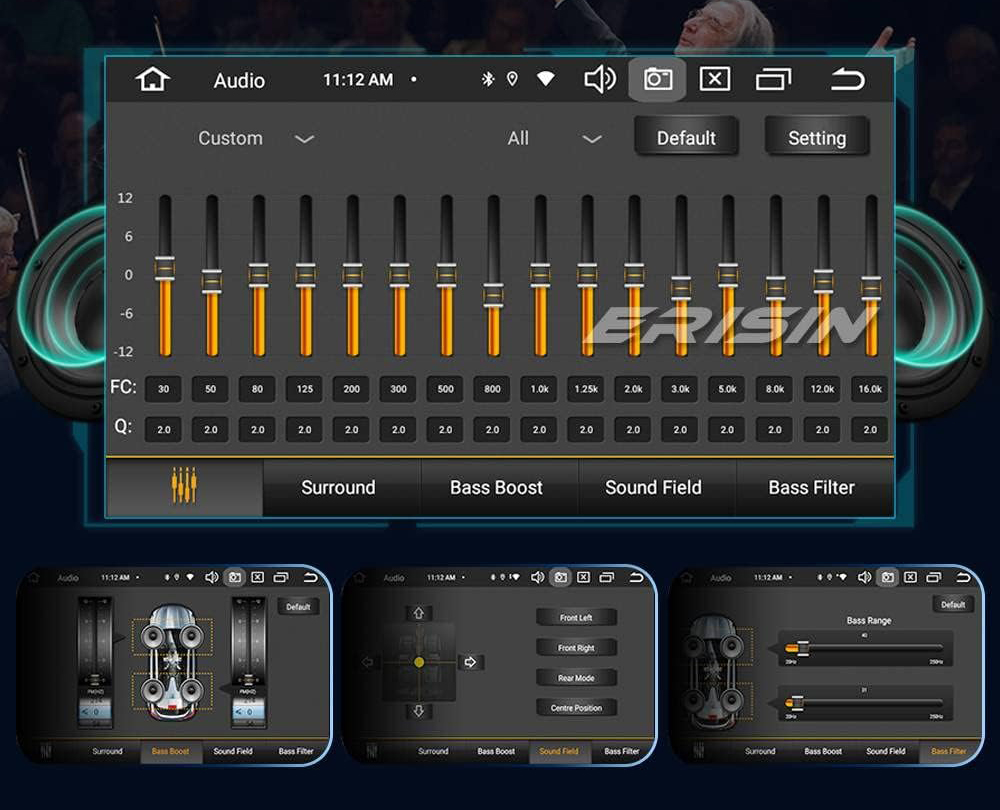Screen dimensions: 1000x810
Task: Expand the Custom preset dropdown
Action: click(x=256, y=138)
